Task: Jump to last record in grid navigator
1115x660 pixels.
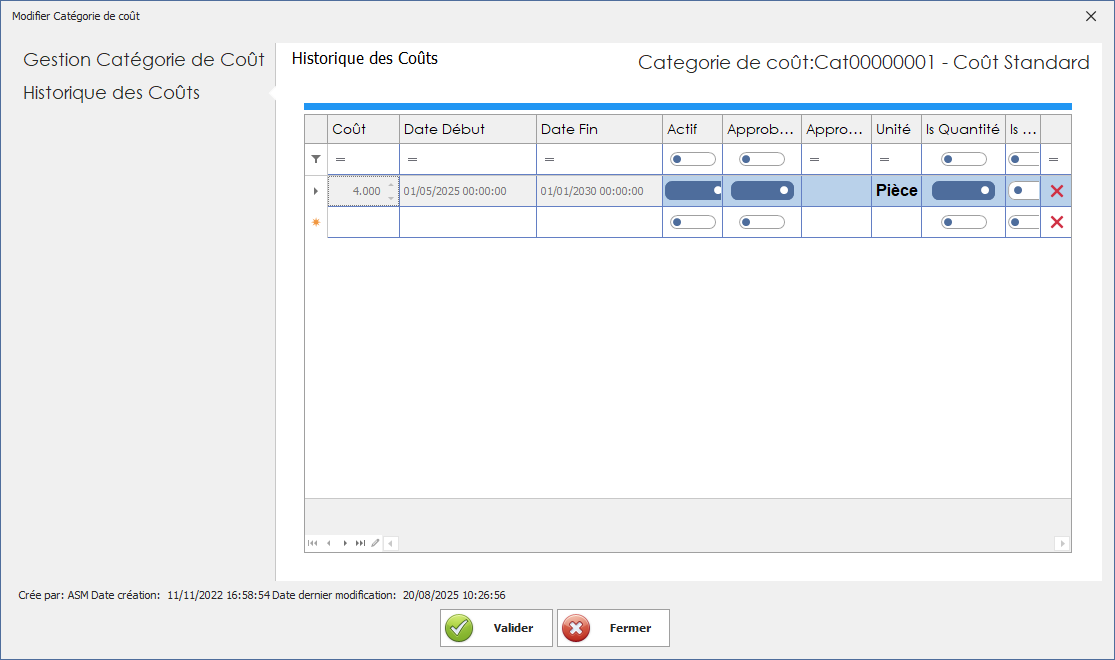Action: 360,543
